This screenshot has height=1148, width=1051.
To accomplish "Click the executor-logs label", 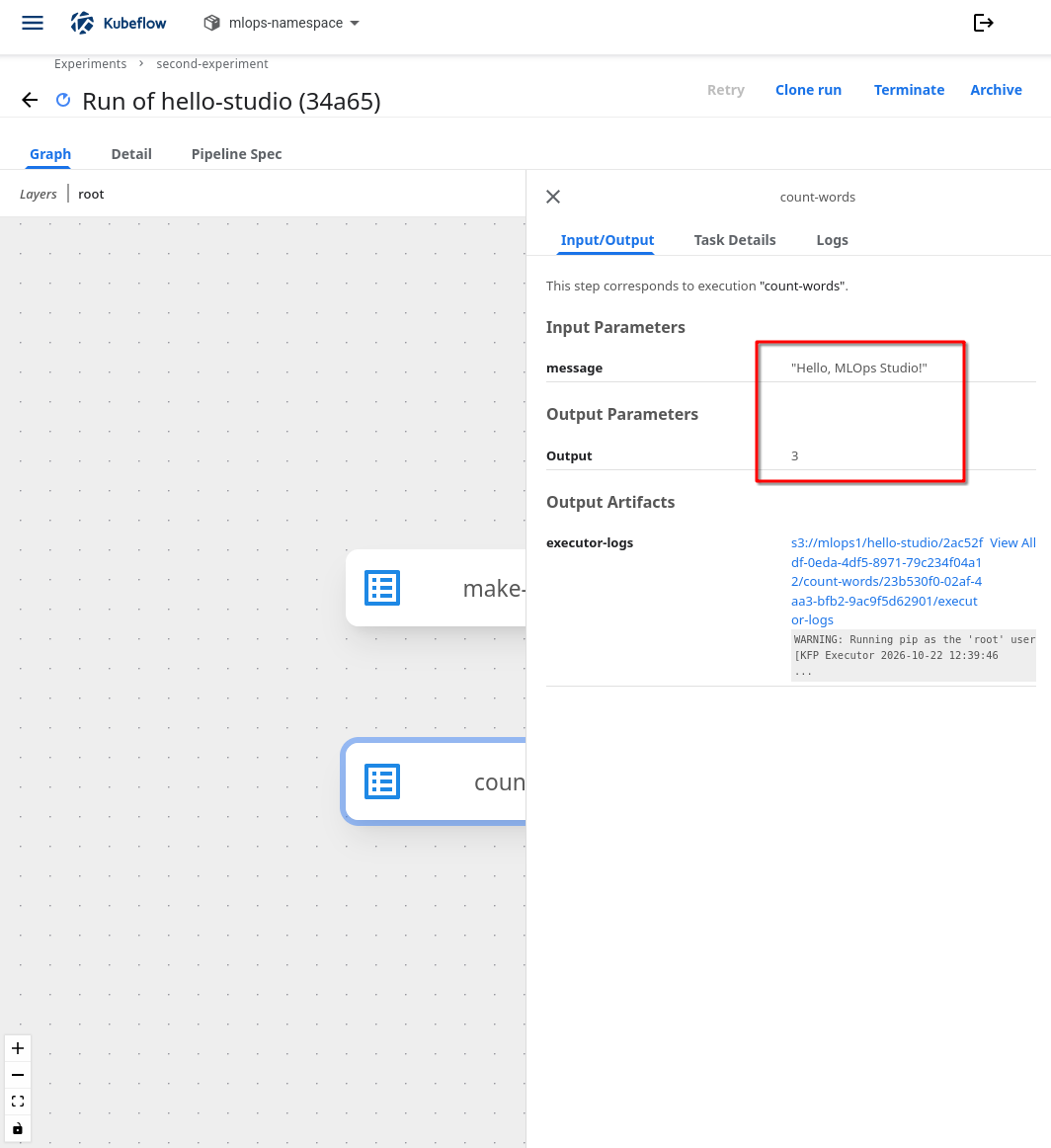I will tap(589, 542).
